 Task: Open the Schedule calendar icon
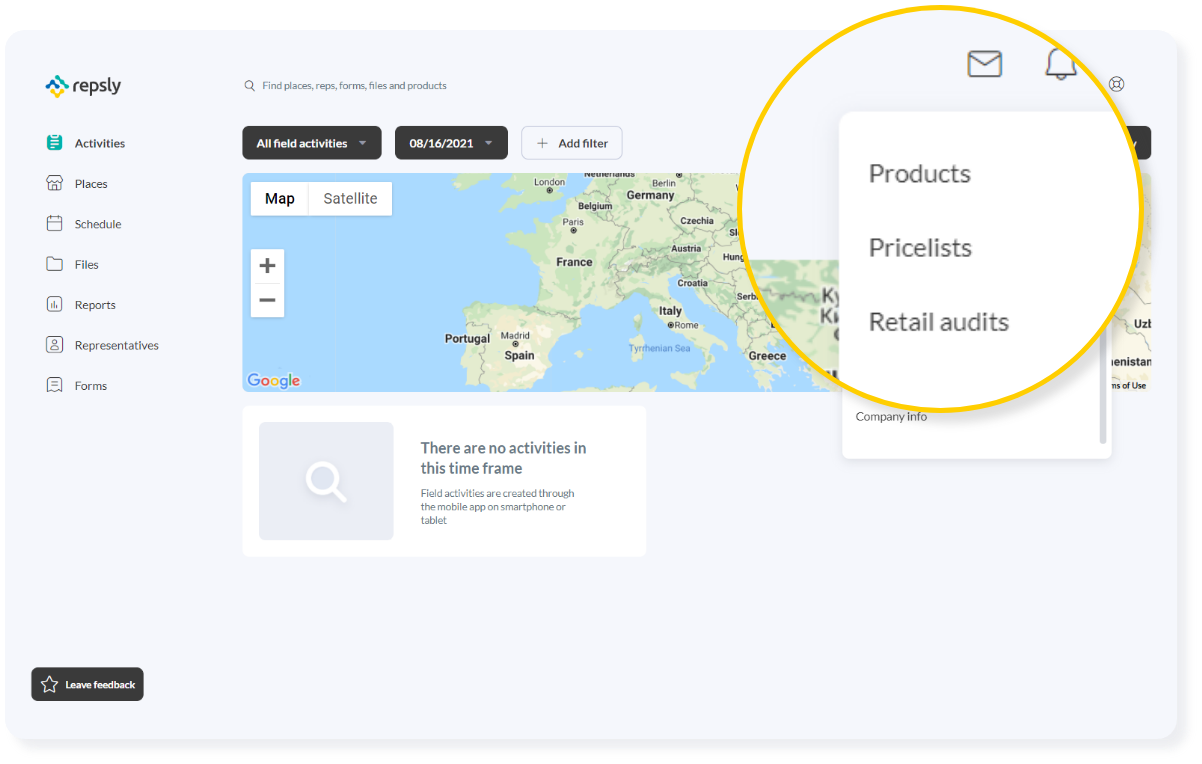coord(54,224)
